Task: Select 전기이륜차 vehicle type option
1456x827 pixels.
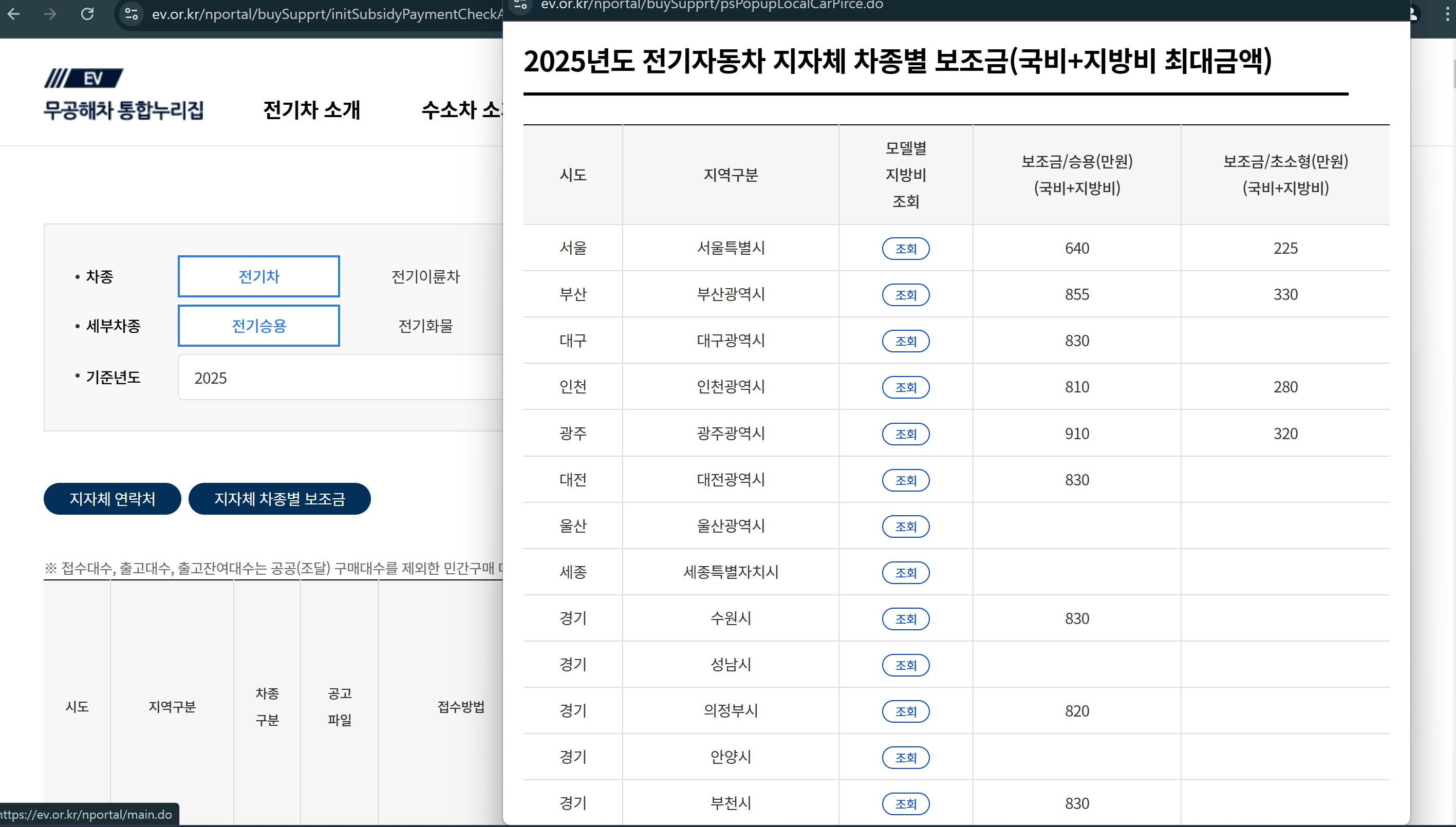Action: click(425, 277)
